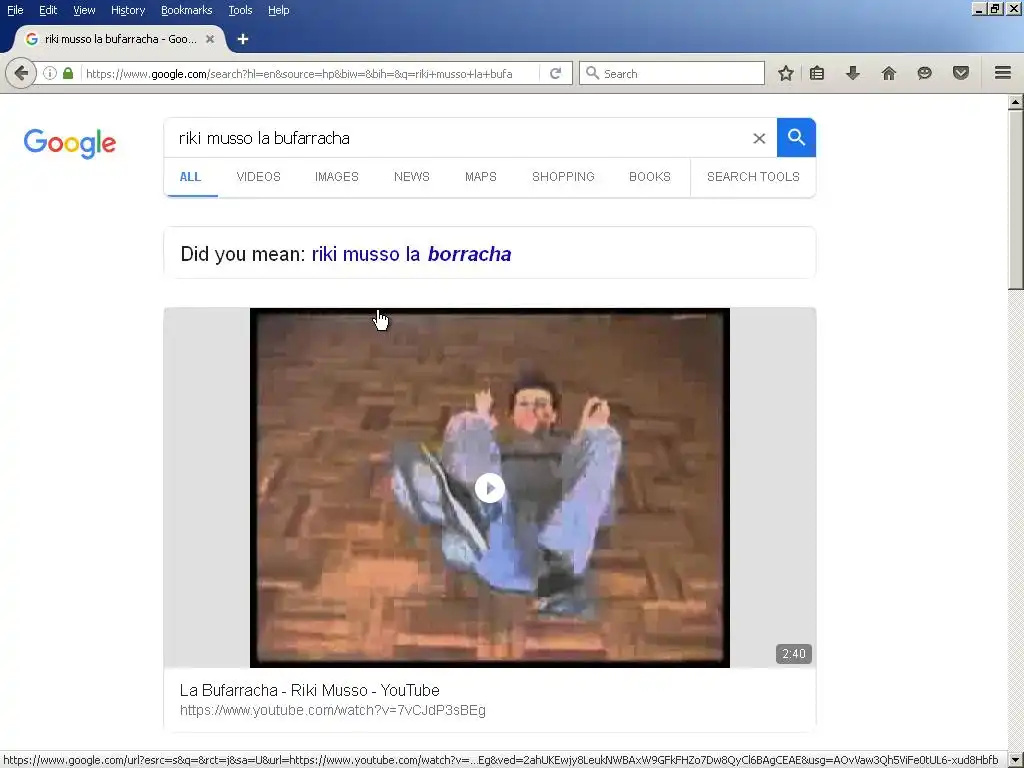Follow 'riki musso la borracha' suggestion link
Image resolution: width=1024 pixels, height=768 pixels.
point(411,254)
